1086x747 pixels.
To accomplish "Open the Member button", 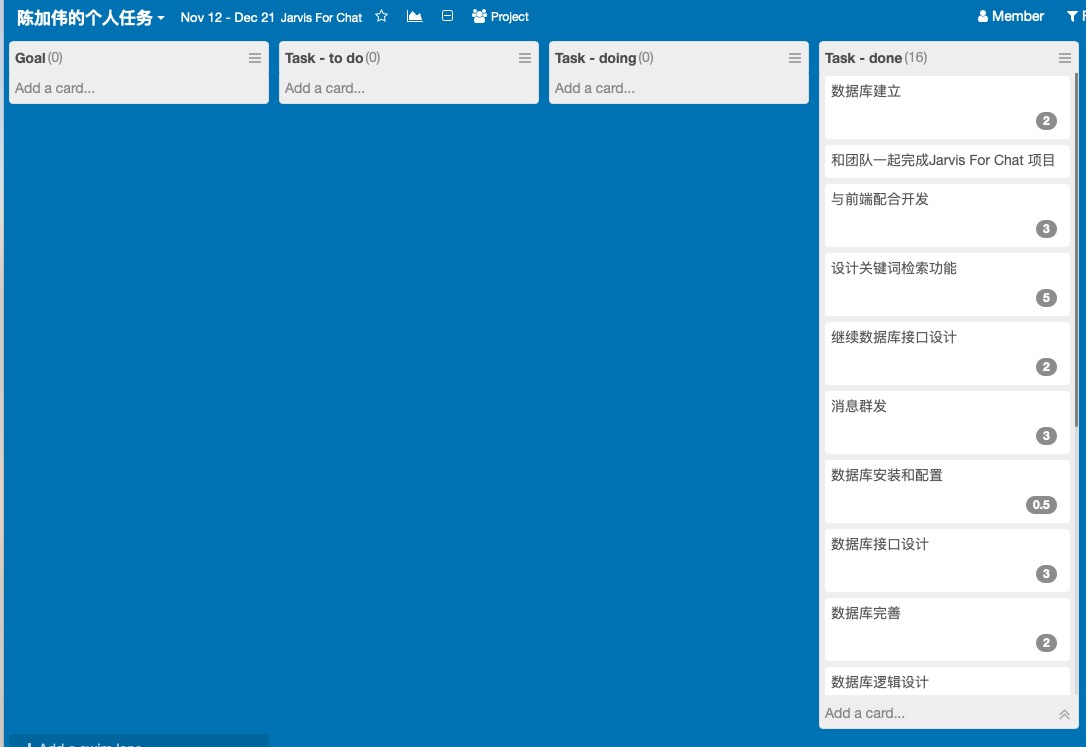I will click(1011, 16).
